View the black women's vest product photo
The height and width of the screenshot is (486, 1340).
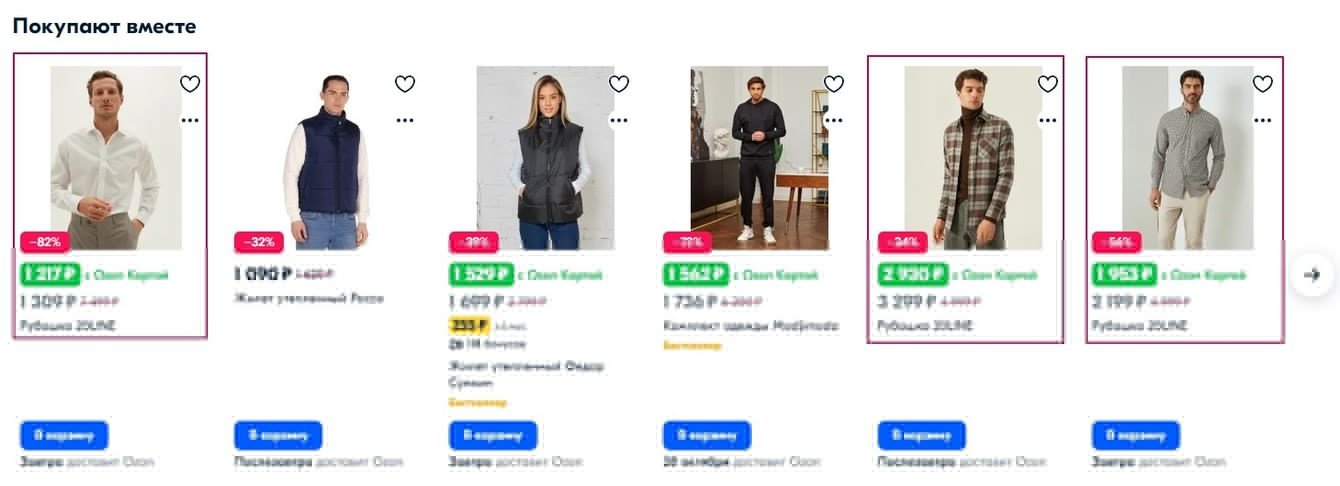point(545,158)
